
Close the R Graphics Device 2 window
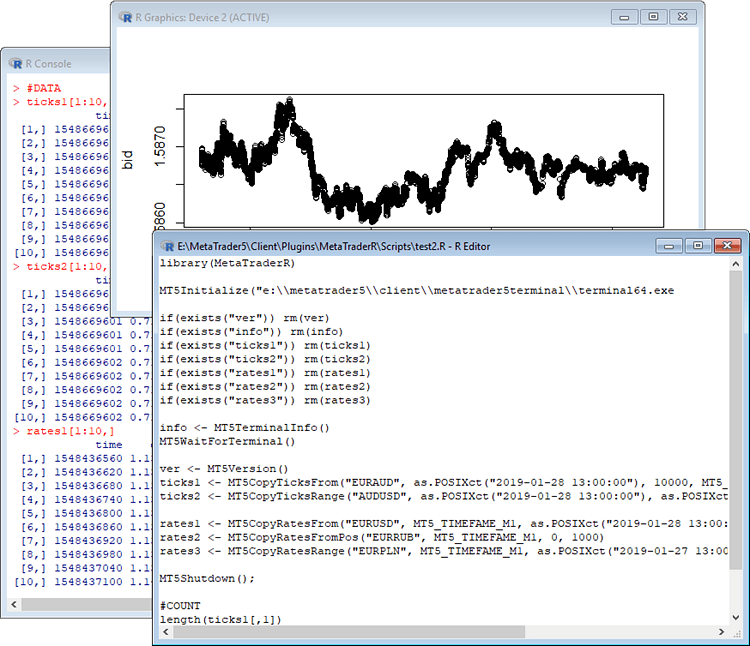point(683,17)
